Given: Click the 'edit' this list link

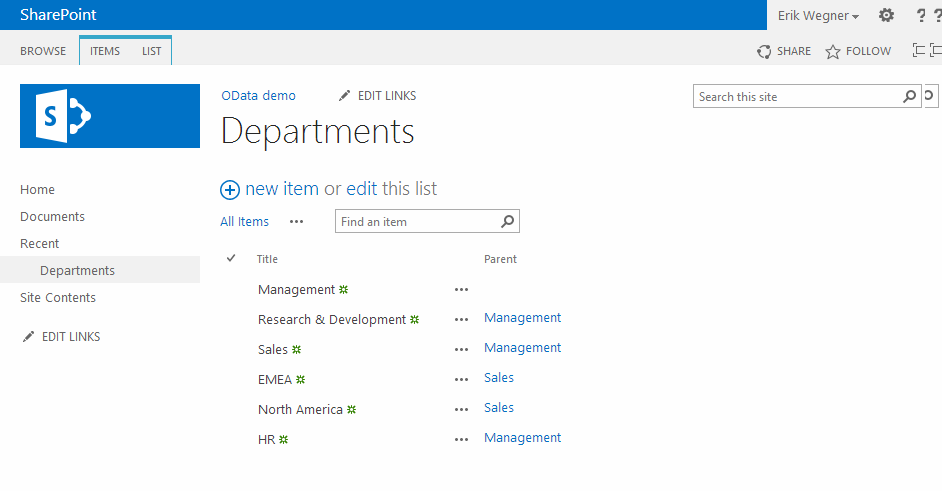Looking at the screenshot, I should (x=362, y=189).
